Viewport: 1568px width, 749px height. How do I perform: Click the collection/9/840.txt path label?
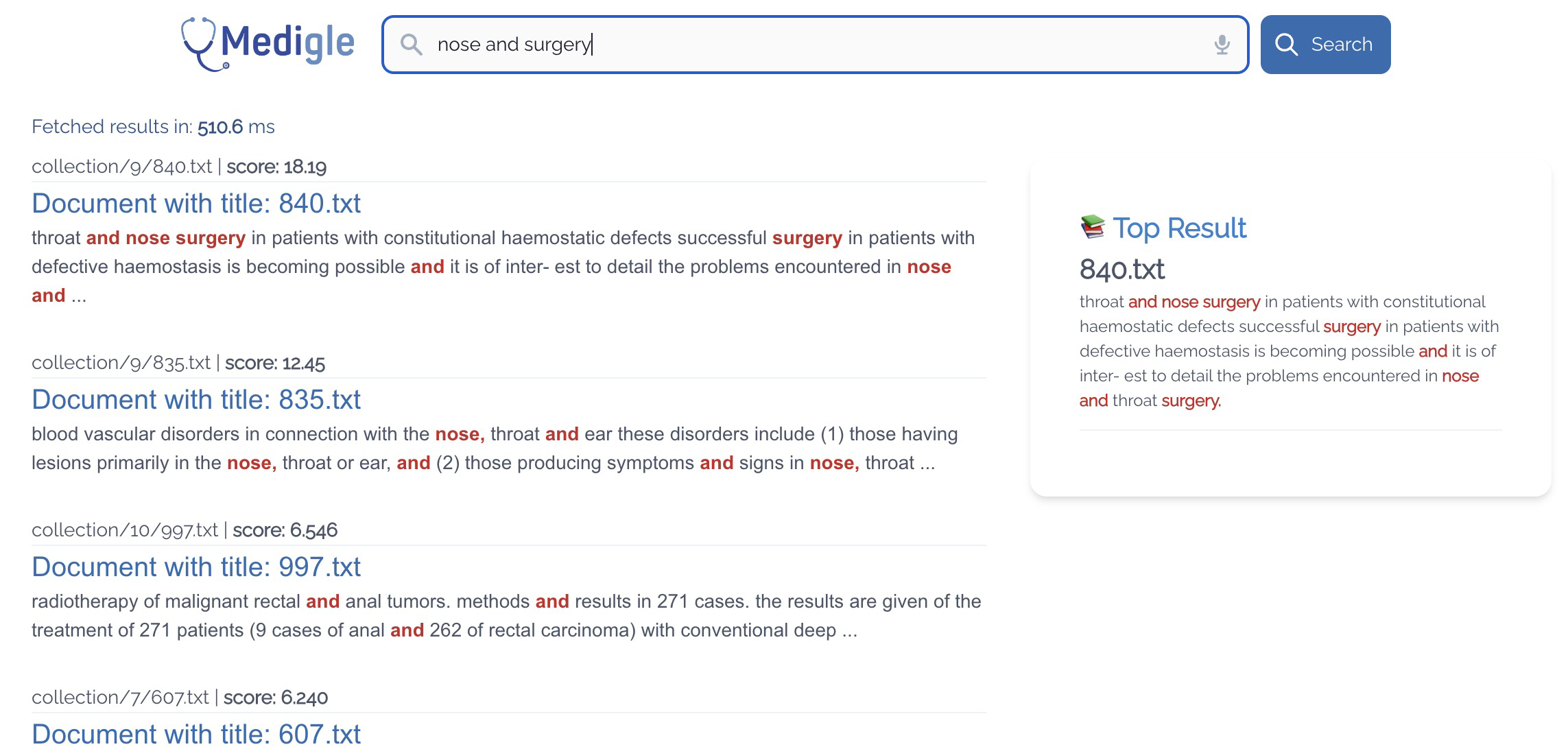pyautogui.click(x=122, y=167)
